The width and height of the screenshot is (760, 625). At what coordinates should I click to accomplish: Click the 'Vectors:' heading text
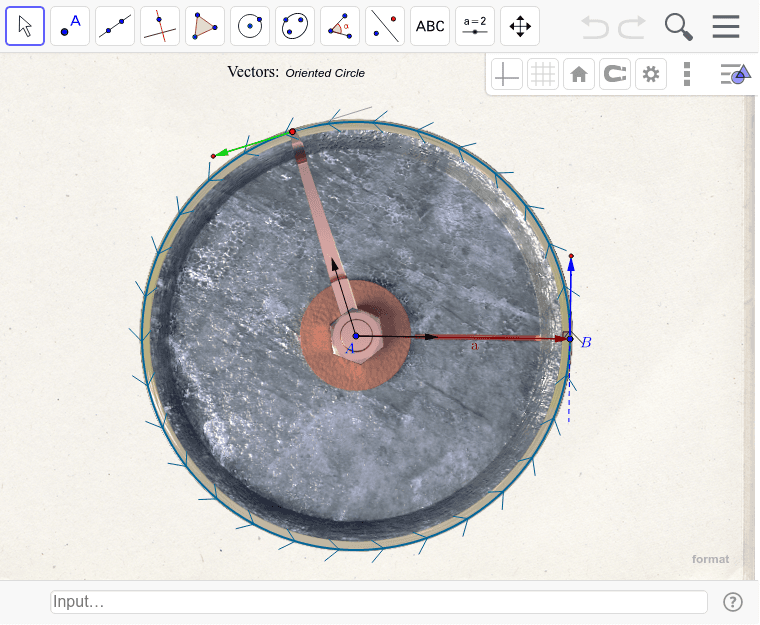coord(253,72)
